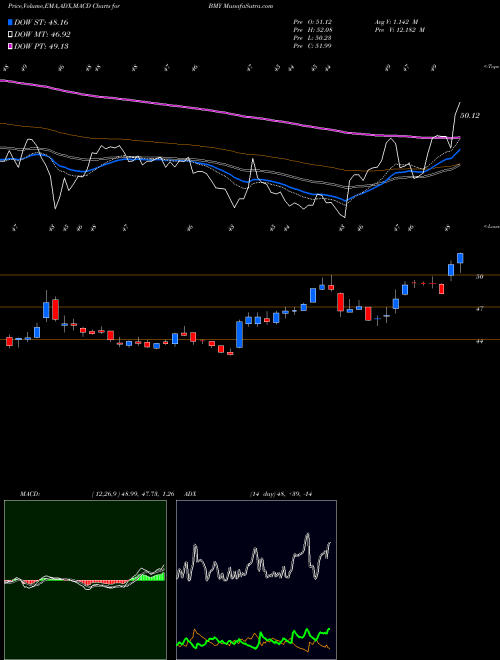Click the '<Tops' label at chart right
Viewport: 500px width, 660px height.
491,67
